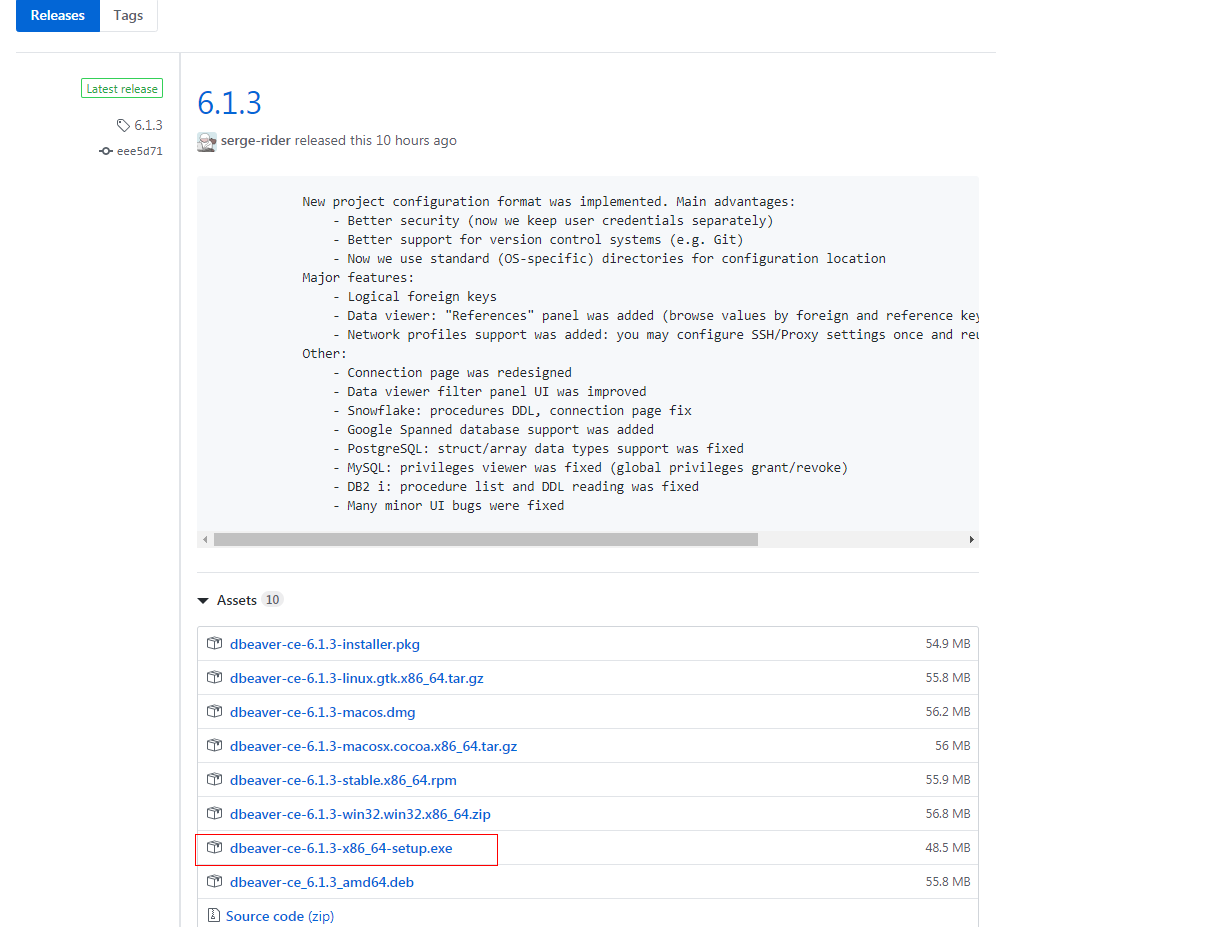The width and height of the screenshot is (1210, 927).
Task: Click package icon next to stable.x86_64.rpm
Action: click(214, 780)
